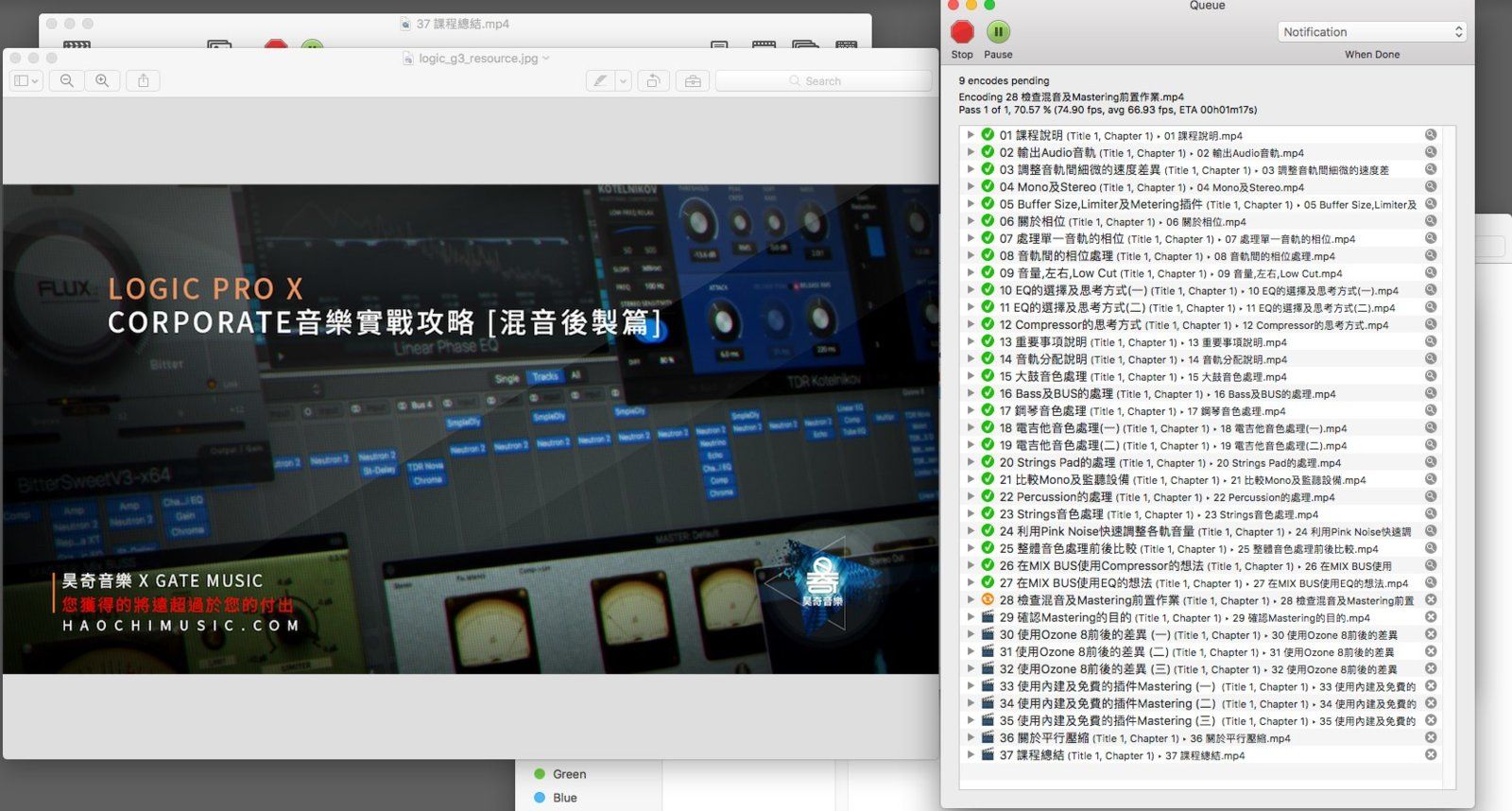1512x811 pixels.
Task: Expand details of job 06 關於相位
Action: (971, 221)
